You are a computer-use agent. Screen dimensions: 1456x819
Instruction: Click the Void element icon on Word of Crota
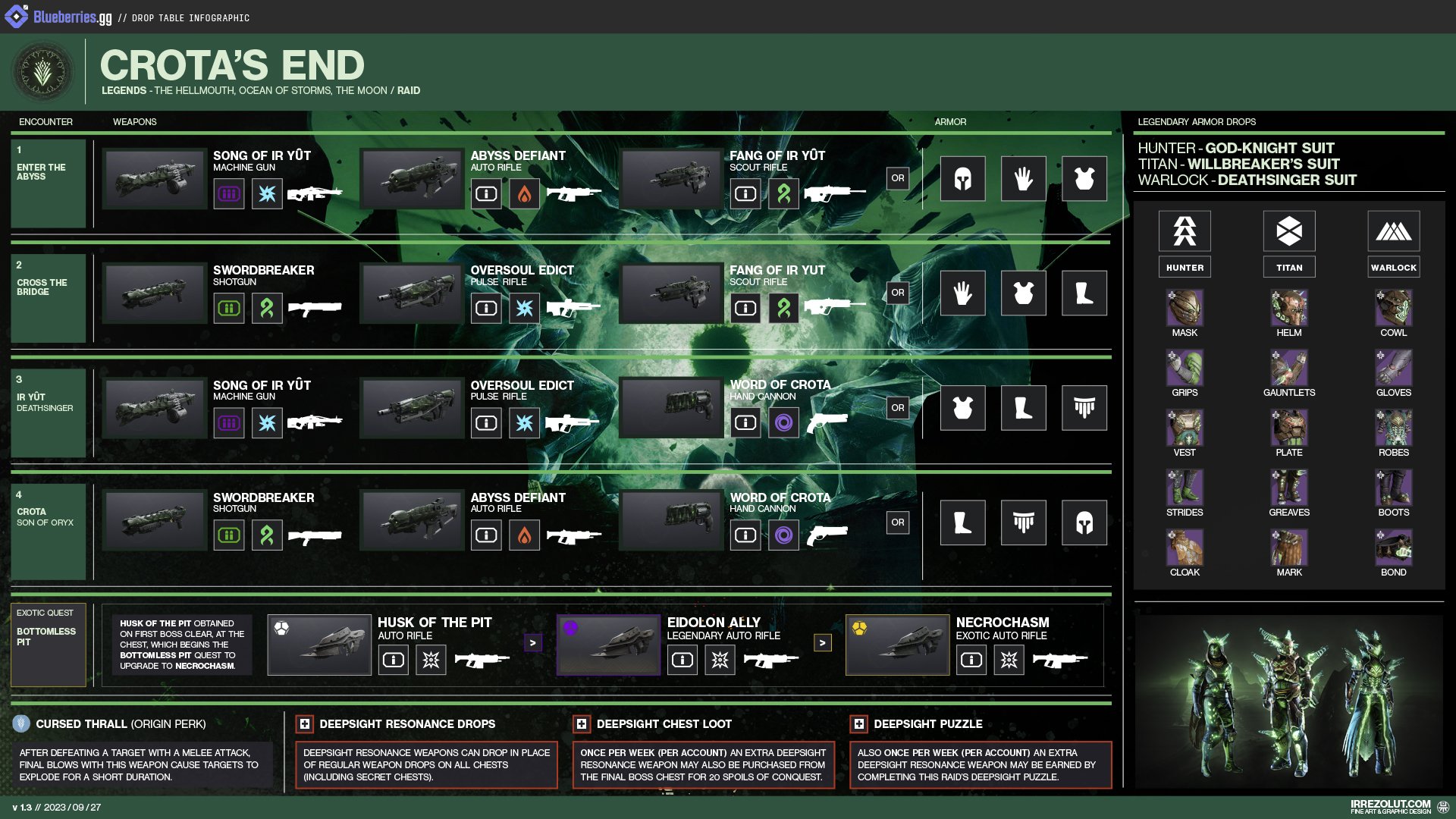785,422
